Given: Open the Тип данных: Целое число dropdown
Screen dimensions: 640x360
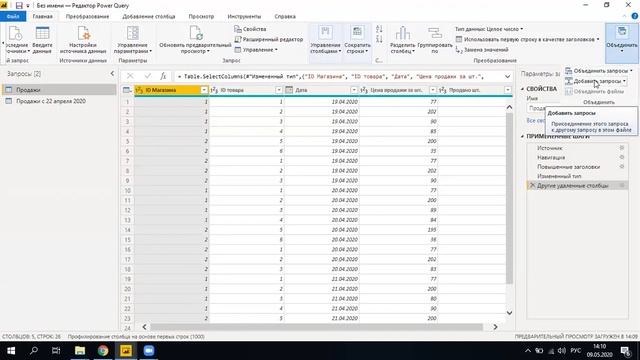Looking at the screenshot, I should (x=489, y=29).
